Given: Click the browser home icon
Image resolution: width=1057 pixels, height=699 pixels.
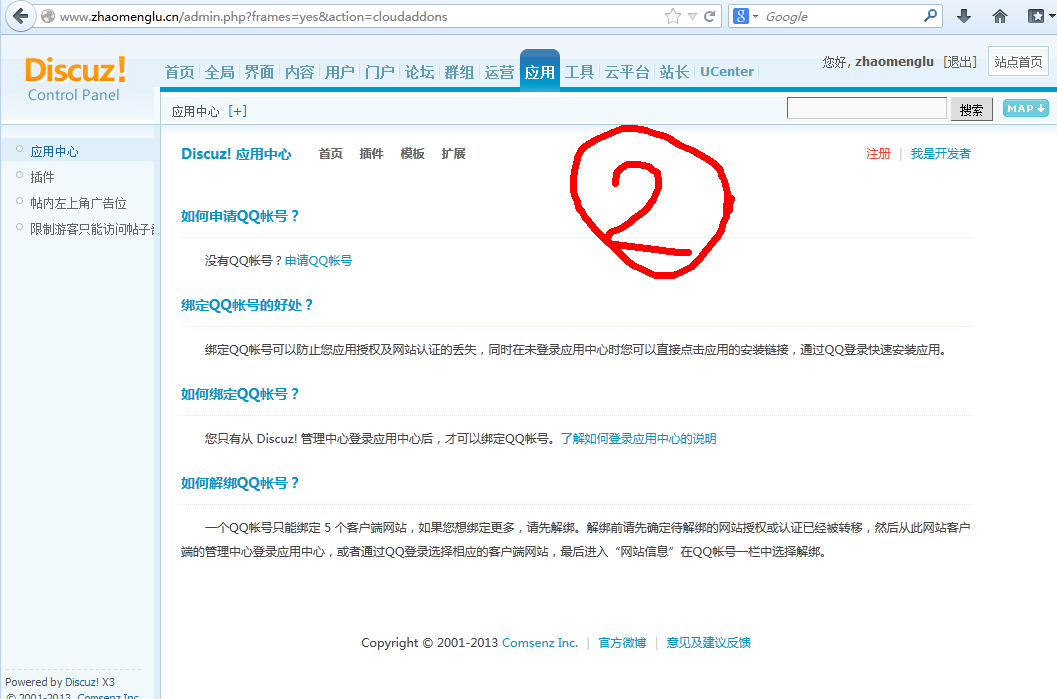Looking at the screenshot, I should pyautogui.click(x=1000, y=16).
